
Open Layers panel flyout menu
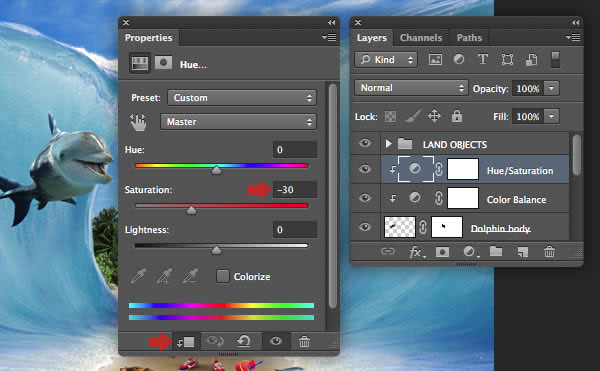coord(573,37)
